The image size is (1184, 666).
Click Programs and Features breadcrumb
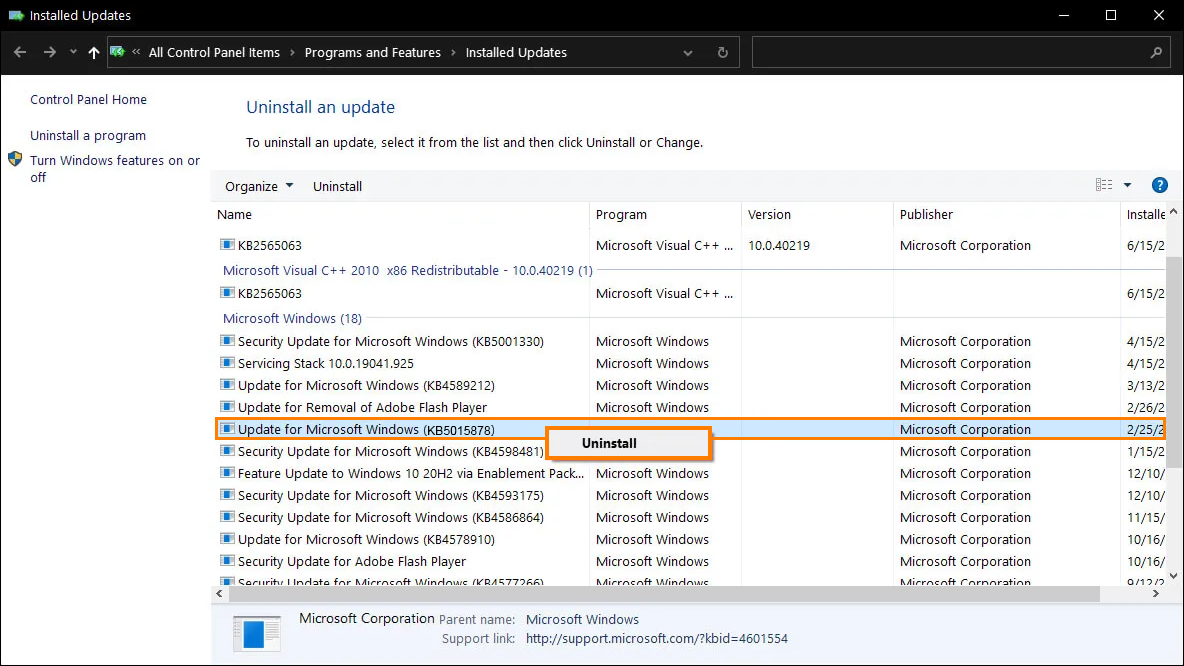[x=372, y=53]
